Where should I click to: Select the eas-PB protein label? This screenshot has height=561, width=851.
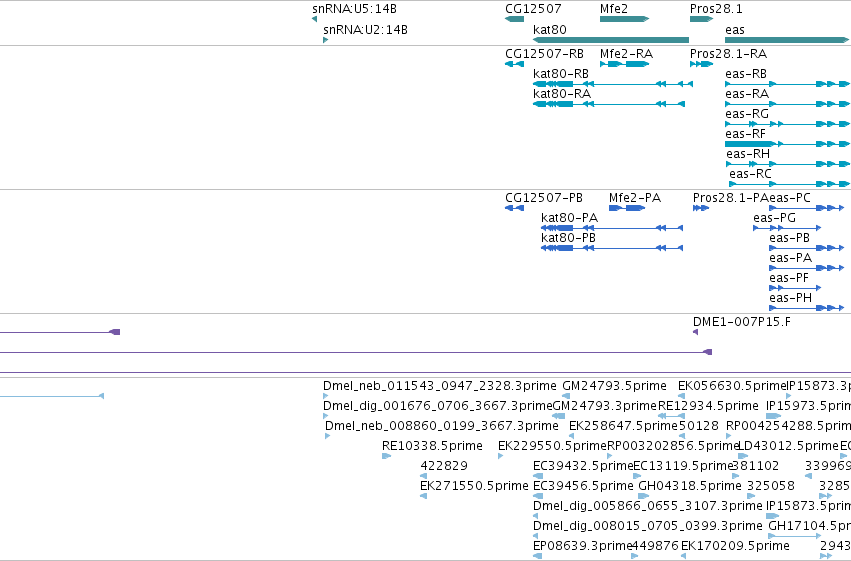click(789, 238)
